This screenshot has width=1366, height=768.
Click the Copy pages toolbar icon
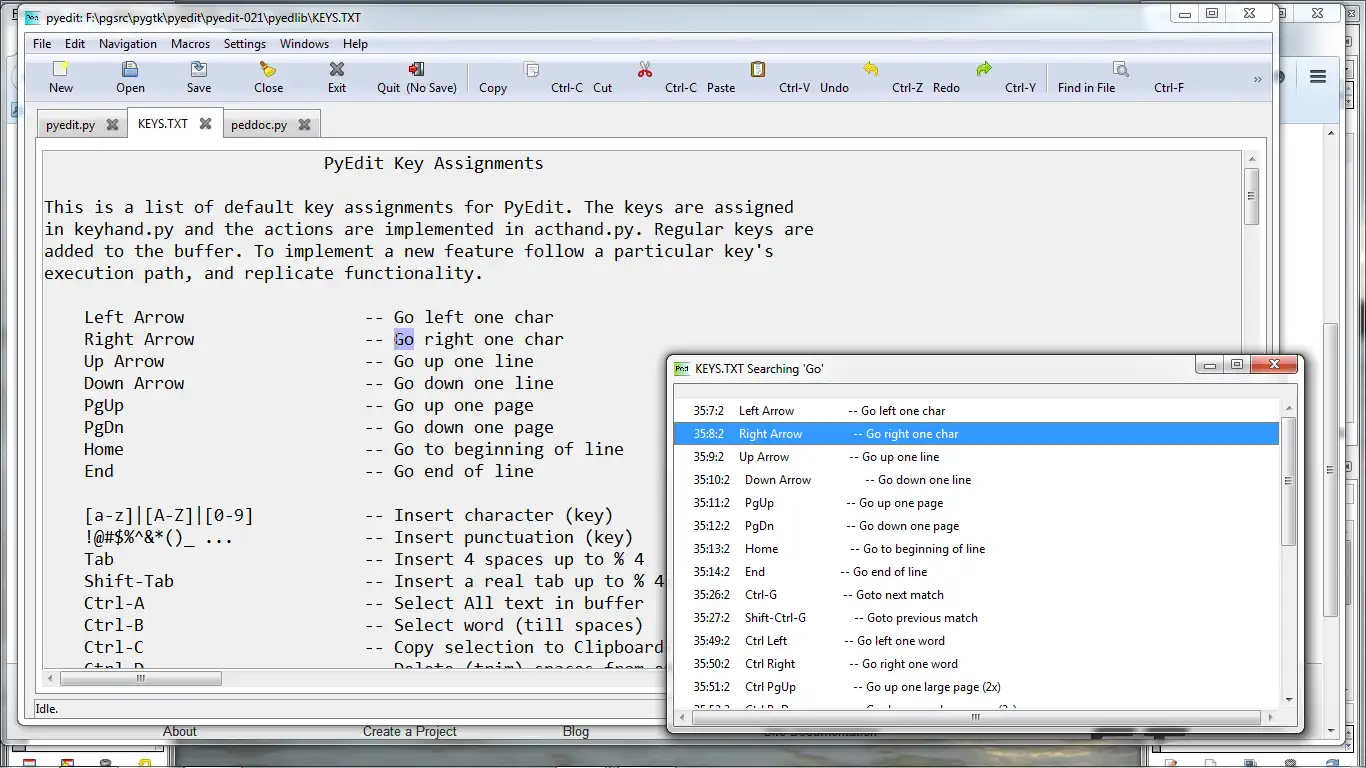532,69
